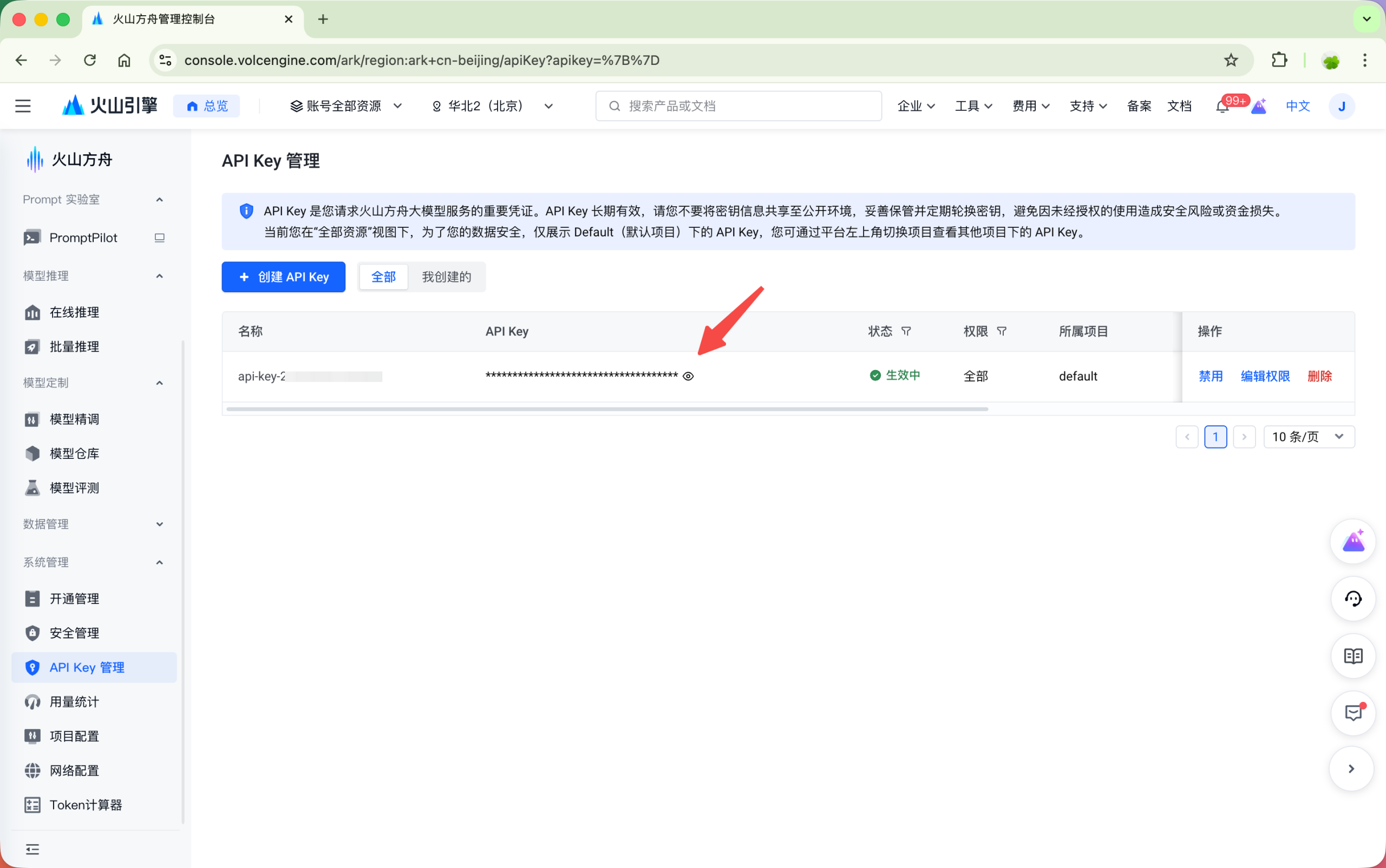1386x868 pixels.
Task: Click the permission column filter icon
Action: coord(1001,331)
